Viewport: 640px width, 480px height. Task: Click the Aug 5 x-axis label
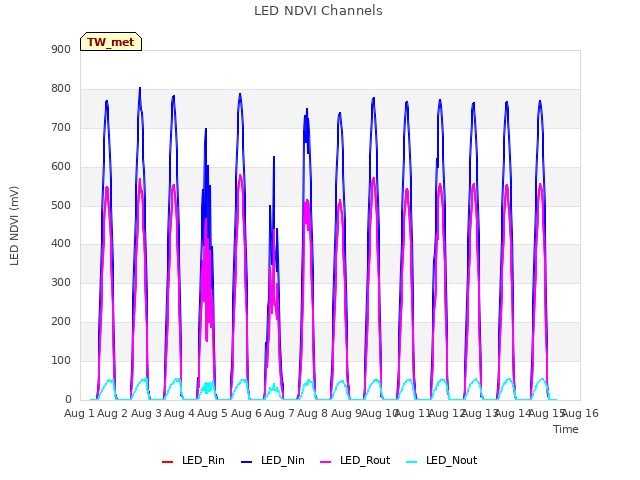coord(212,413)
